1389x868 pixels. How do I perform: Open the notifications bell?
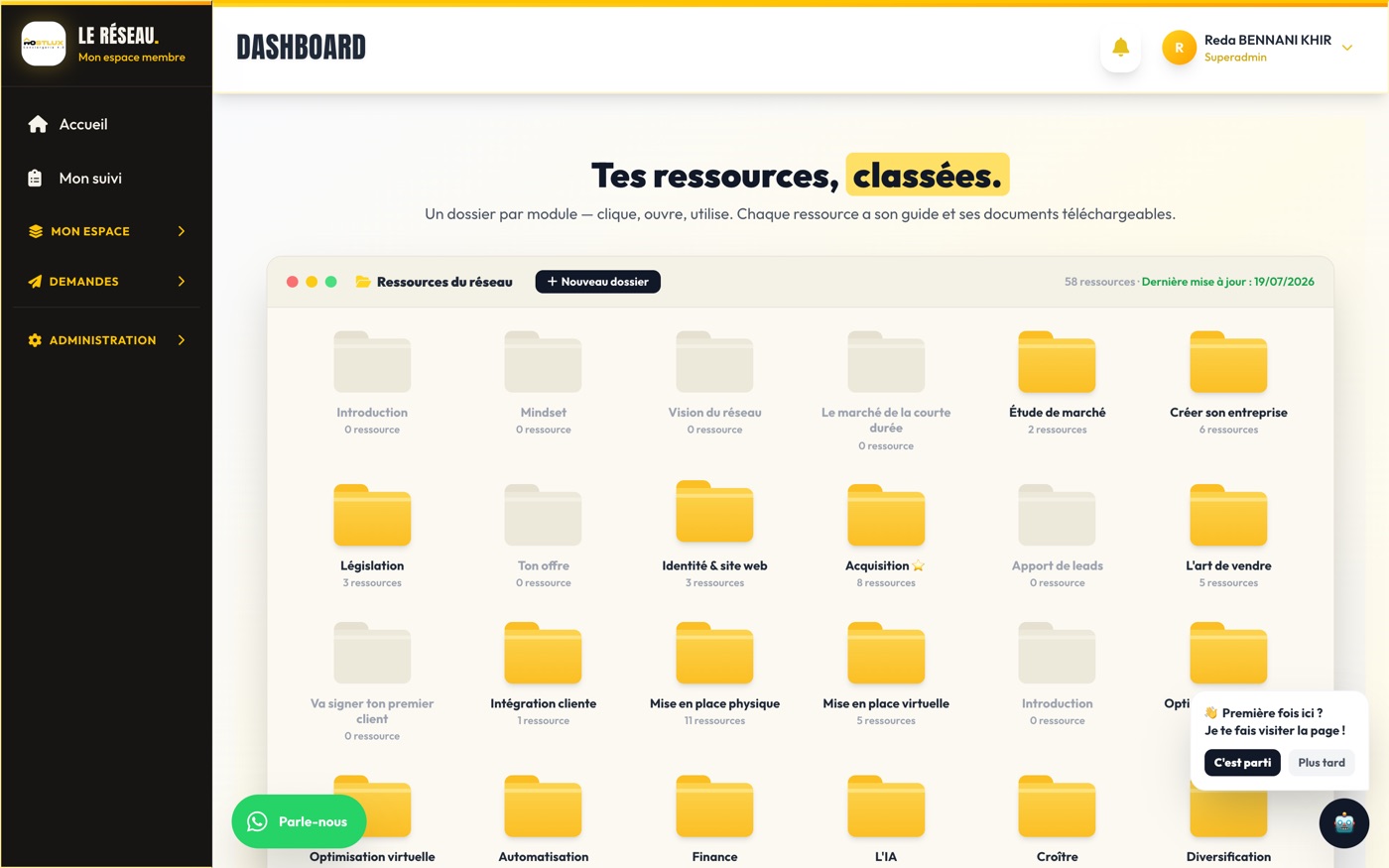[1120, 47]
